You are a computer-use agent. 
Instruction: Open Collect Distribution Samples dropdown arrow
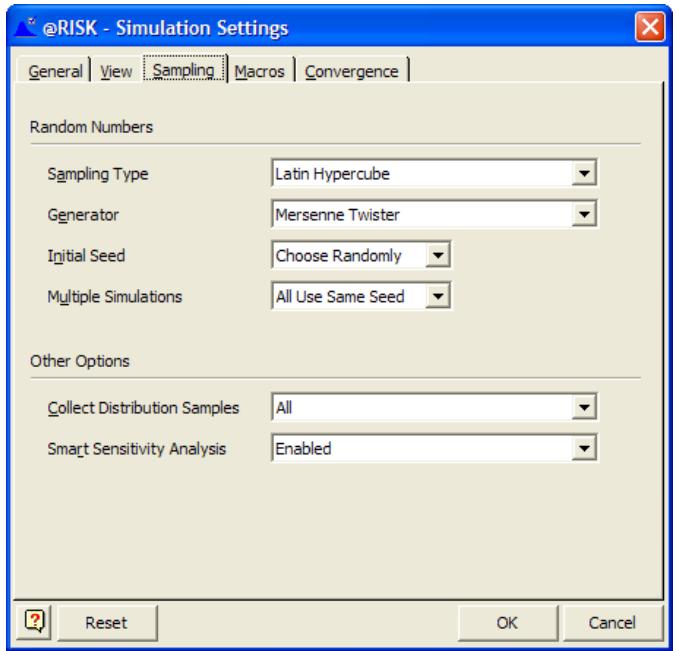(586, 408)
